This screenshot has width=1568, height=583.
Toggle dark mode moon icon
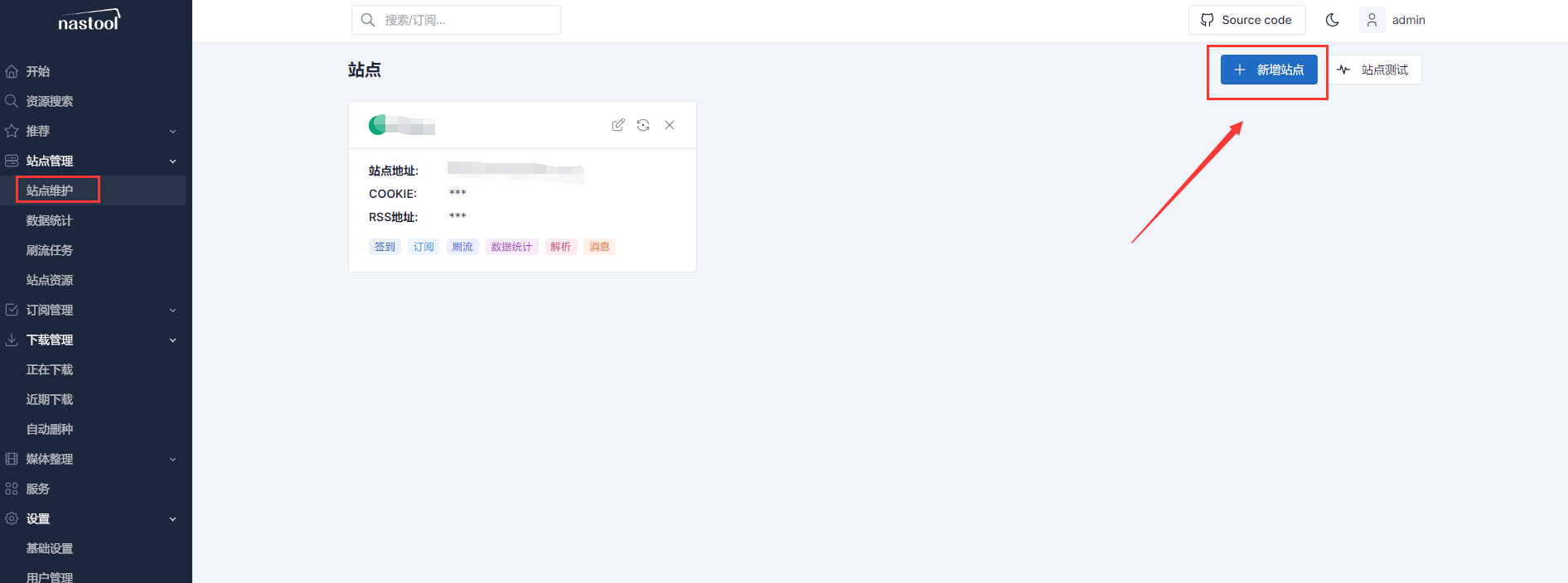coord(1333,20)
